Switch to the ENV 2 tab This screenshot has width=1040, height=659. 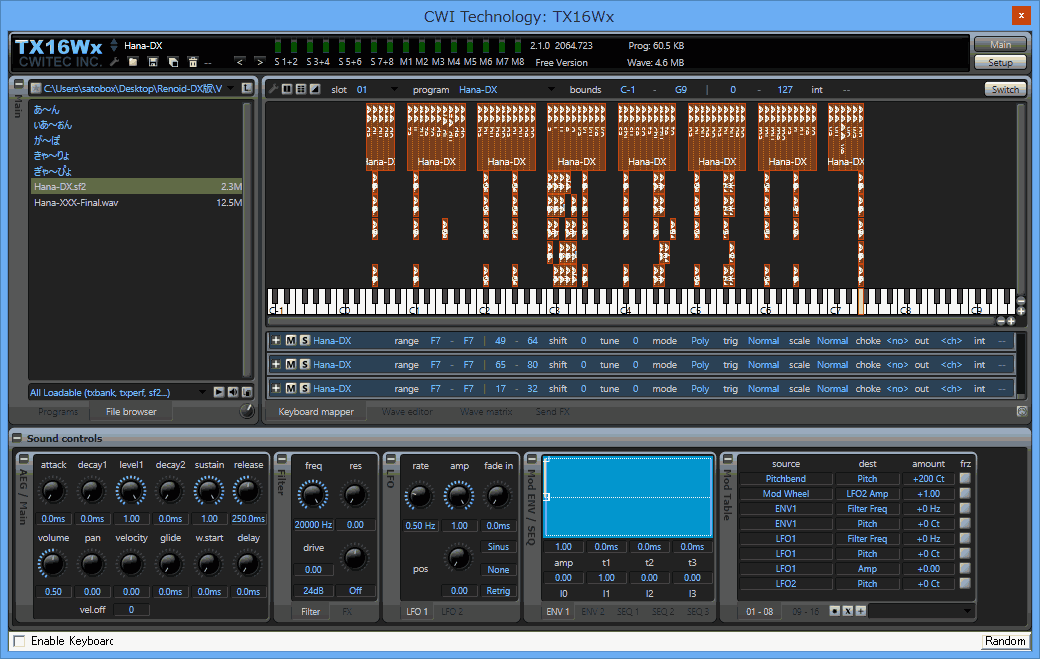click(x=593, y=611)
